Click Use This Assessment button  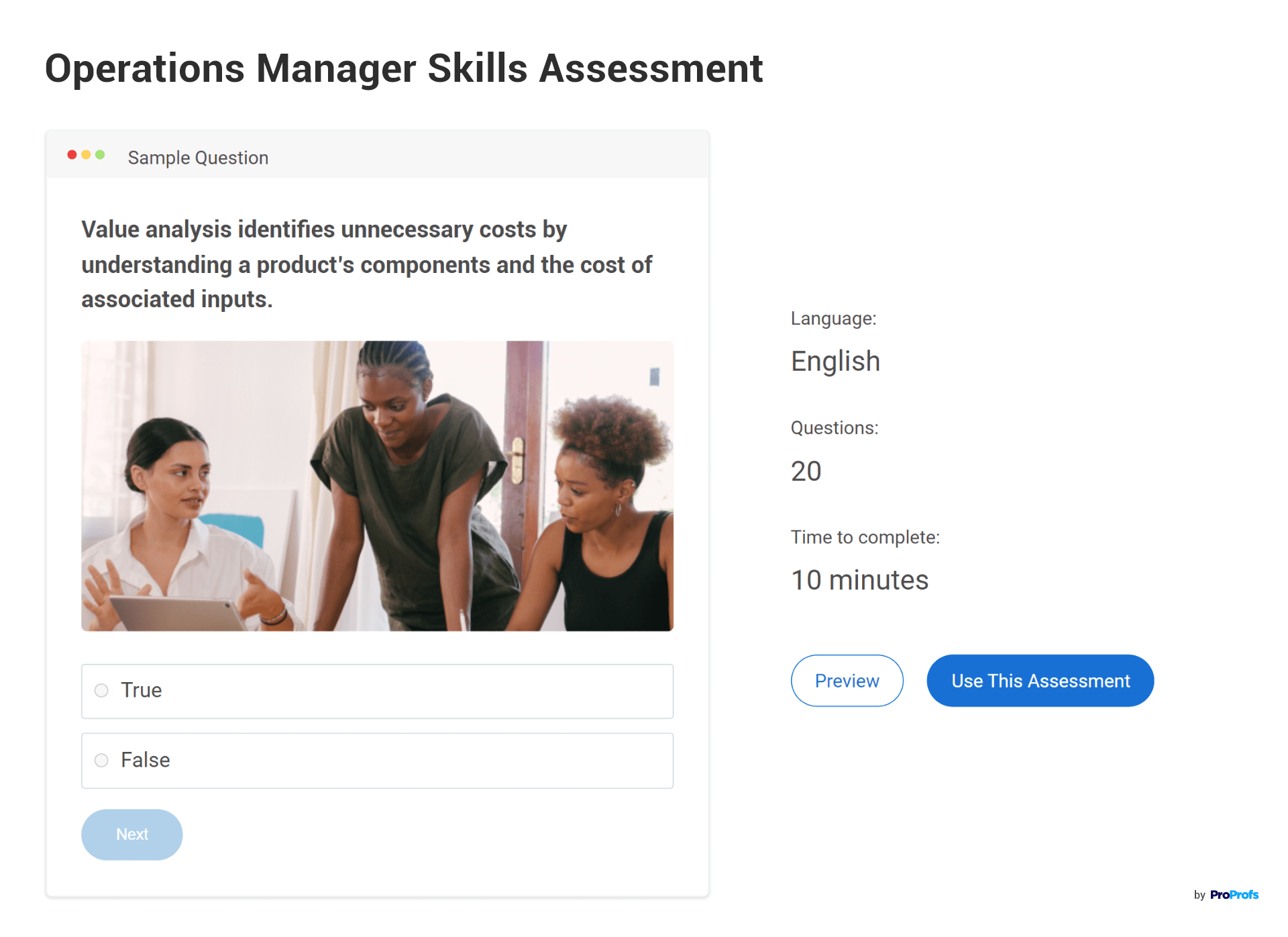(1040, 681)
